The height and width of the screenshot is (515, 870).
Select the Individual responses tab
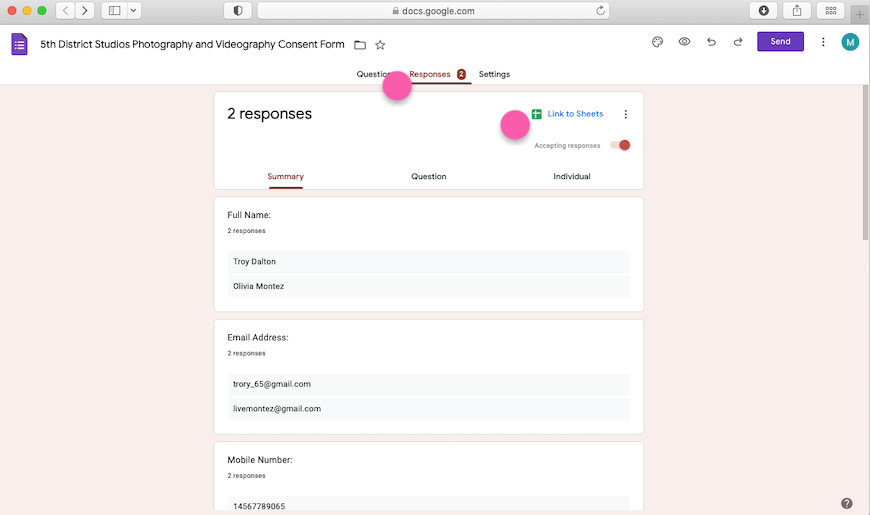(x=572, y=177)
